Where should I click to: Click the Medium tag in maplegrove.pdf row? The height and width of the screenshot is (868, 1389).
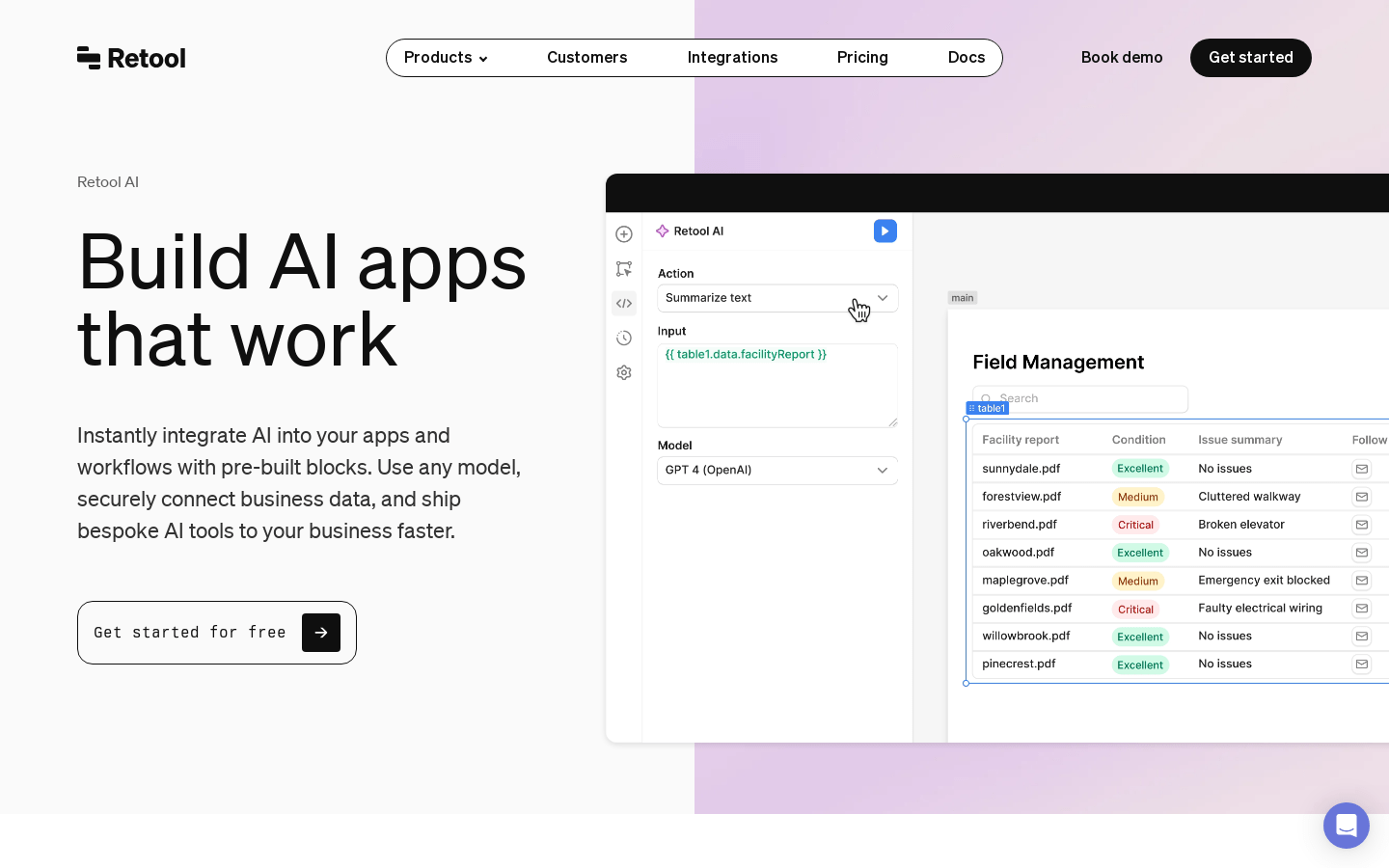pyautogui.click(x=1138, y=582)
